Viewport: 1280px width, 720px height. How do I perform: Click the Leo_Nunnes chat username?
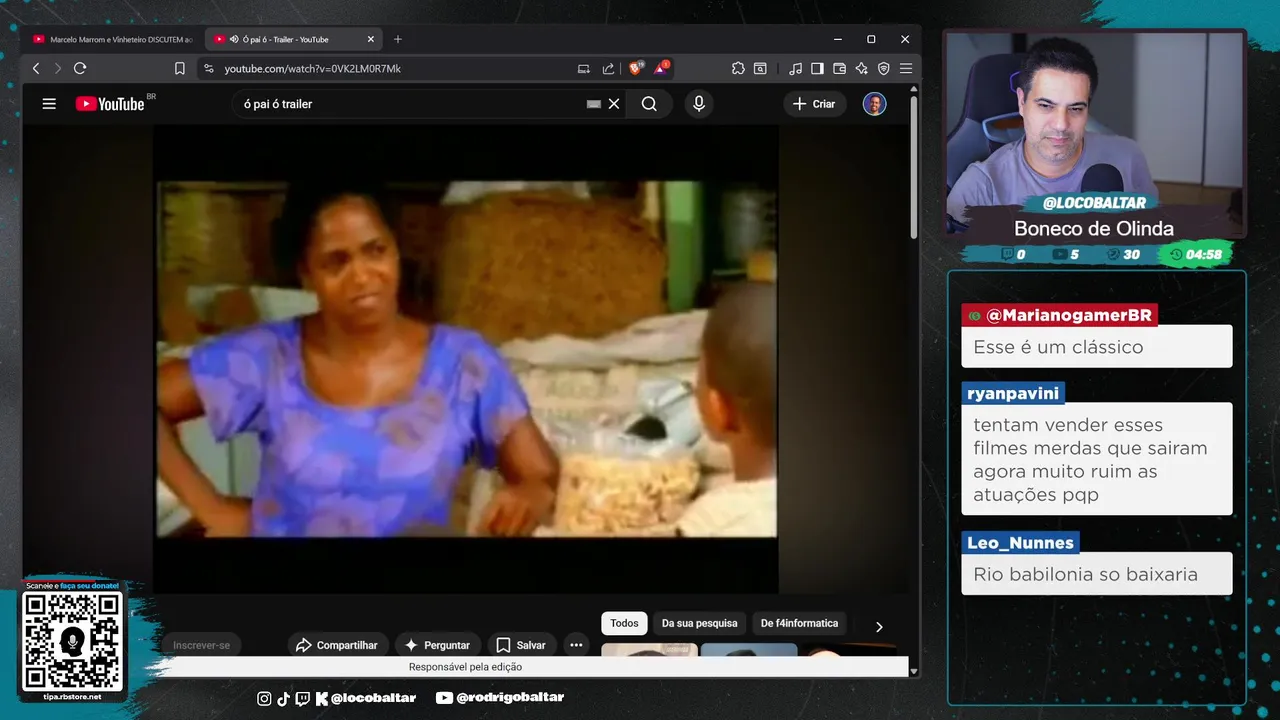(1020, 543)
